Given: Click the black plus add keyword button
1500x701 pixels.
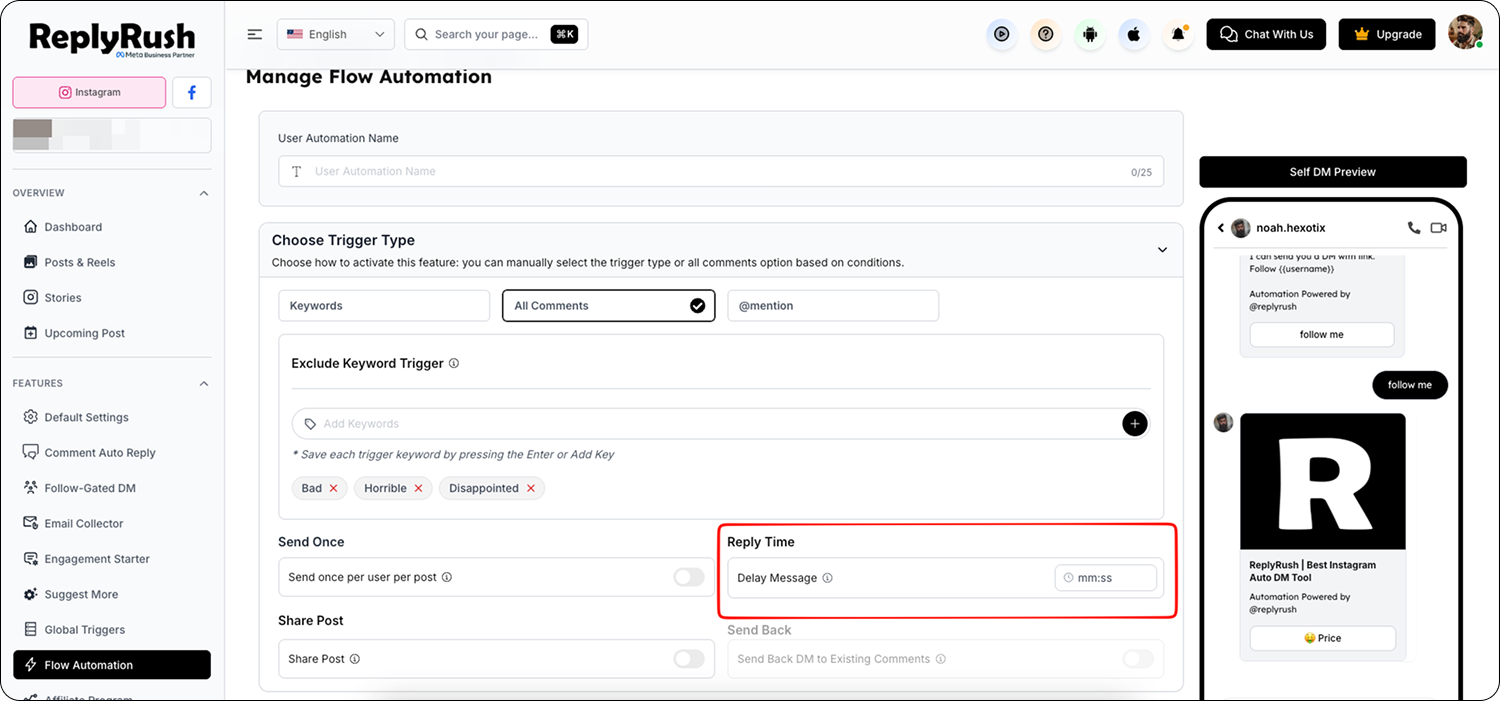Looking at the screenshot, I should 1135,424.
